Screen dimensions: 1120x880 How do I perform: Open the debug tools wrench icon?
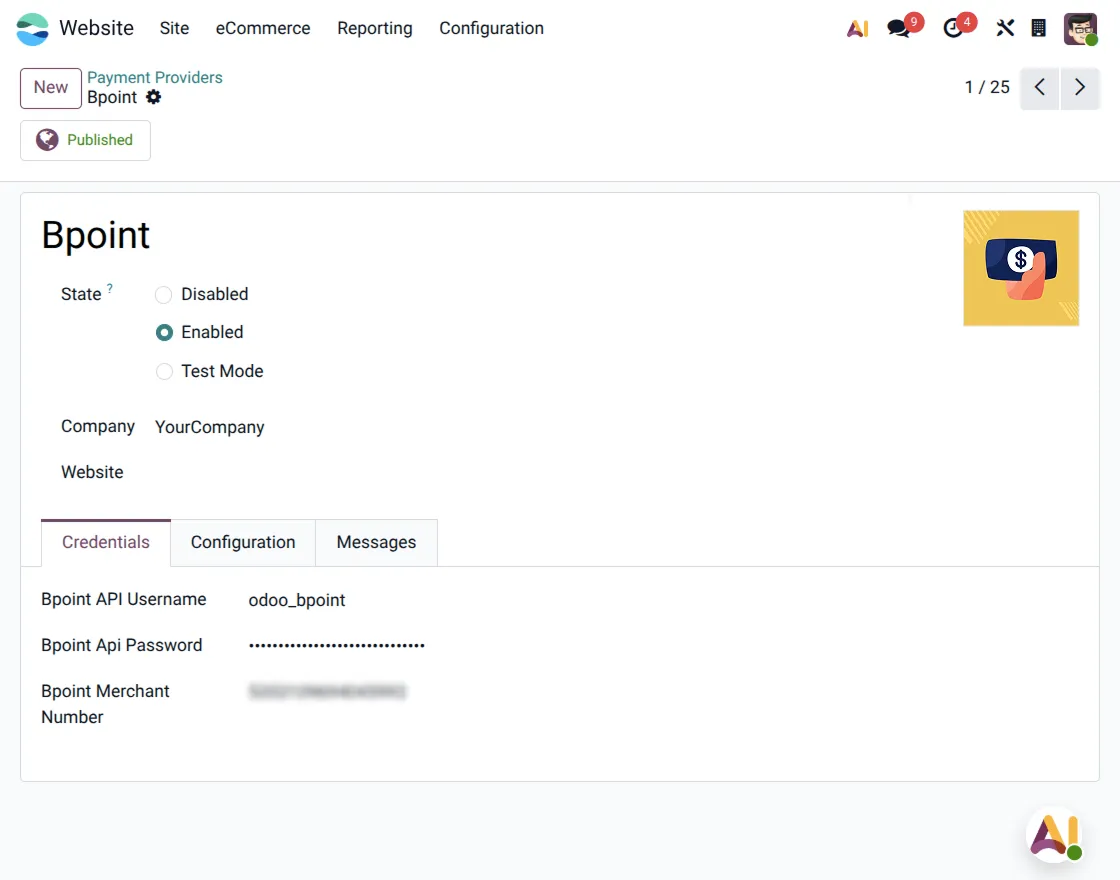click(1005, 29)
